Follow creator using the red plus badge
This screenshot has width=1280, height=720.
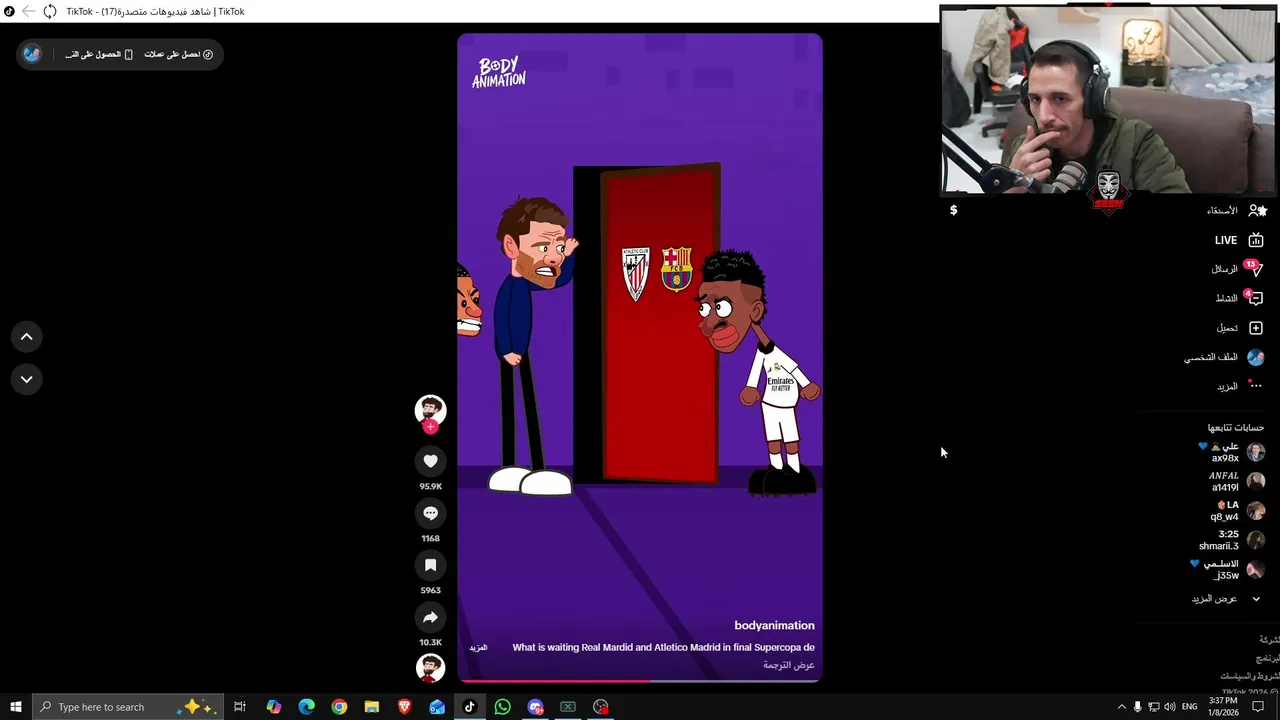click(430, 427)
